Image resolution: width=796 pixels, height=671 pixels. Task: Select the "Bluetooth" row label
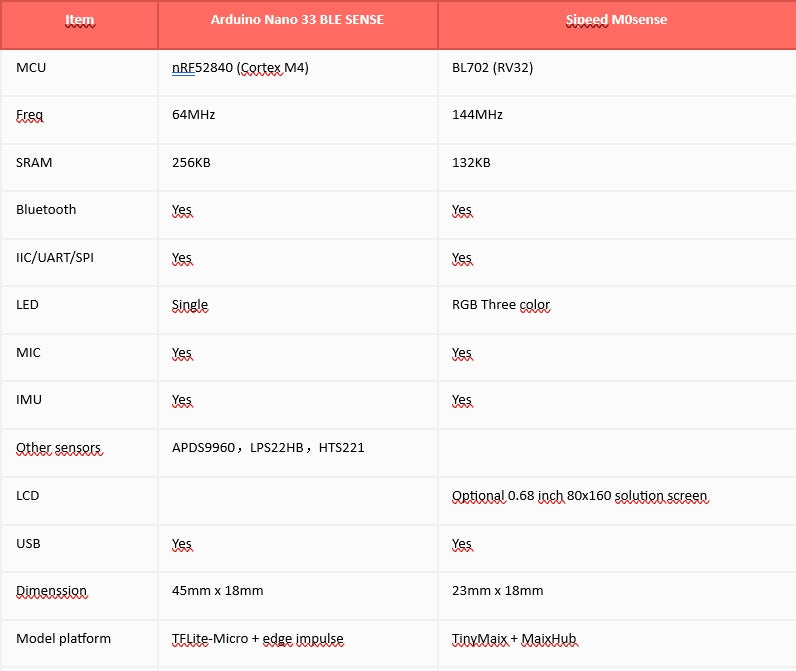coord(46,209)
